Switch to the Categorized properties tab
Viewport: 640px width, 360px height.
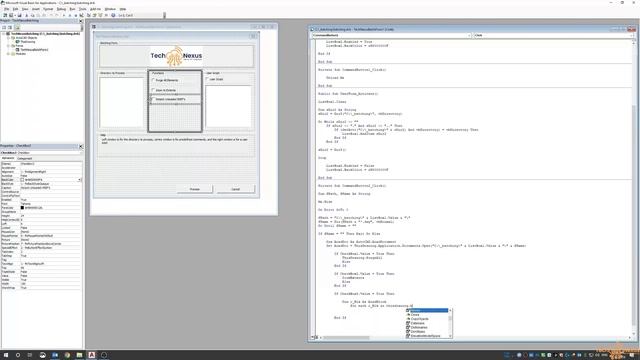coord(24,158)
